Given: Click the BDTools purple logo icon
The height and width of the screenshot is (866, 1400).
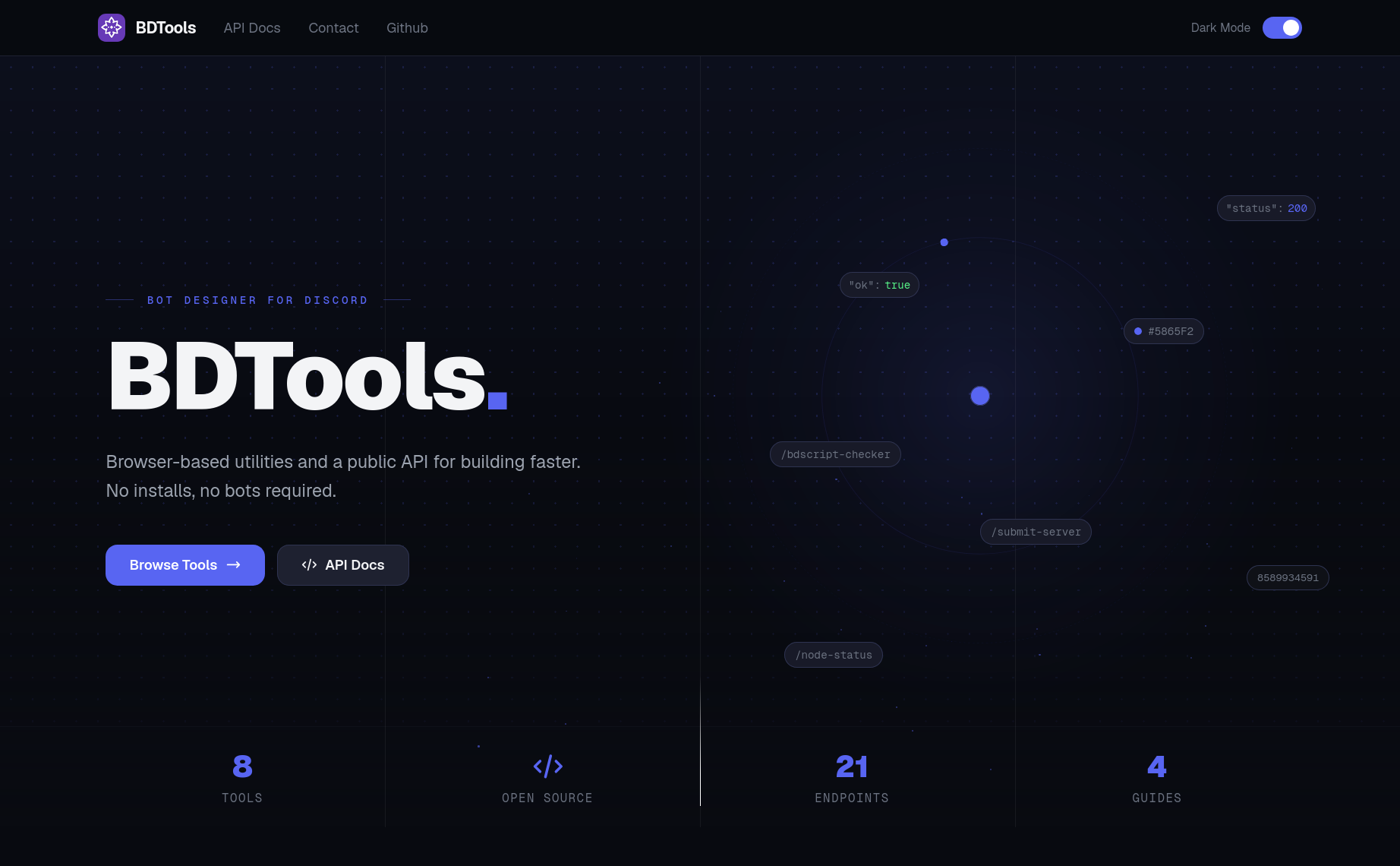Looking at the screenshot, I should point(112,28).
